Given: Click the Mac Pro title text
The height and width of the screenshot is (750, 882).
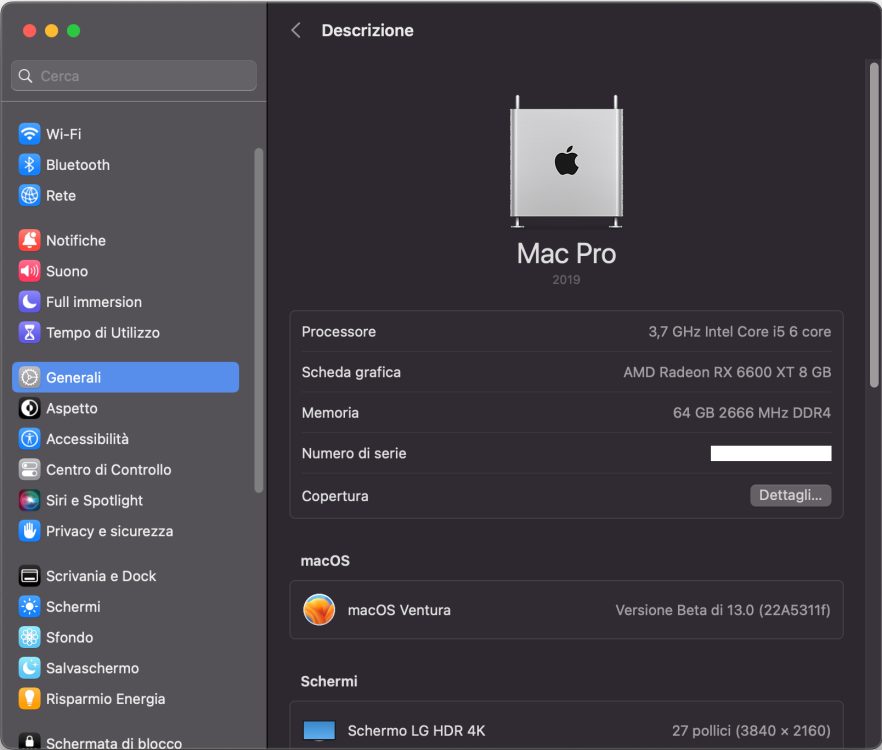Looking at the screenshot, I should coord(566,254).
